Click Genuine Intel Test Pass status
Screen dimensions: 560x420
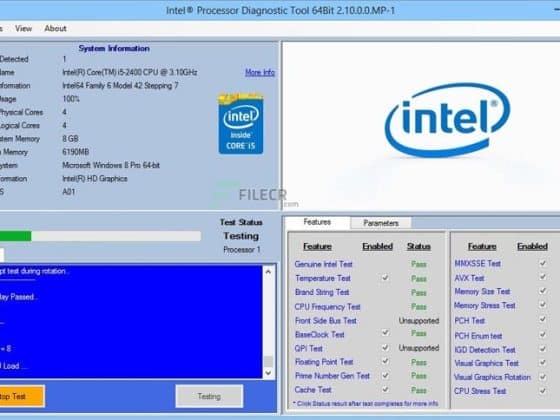(x=419, y=264)
